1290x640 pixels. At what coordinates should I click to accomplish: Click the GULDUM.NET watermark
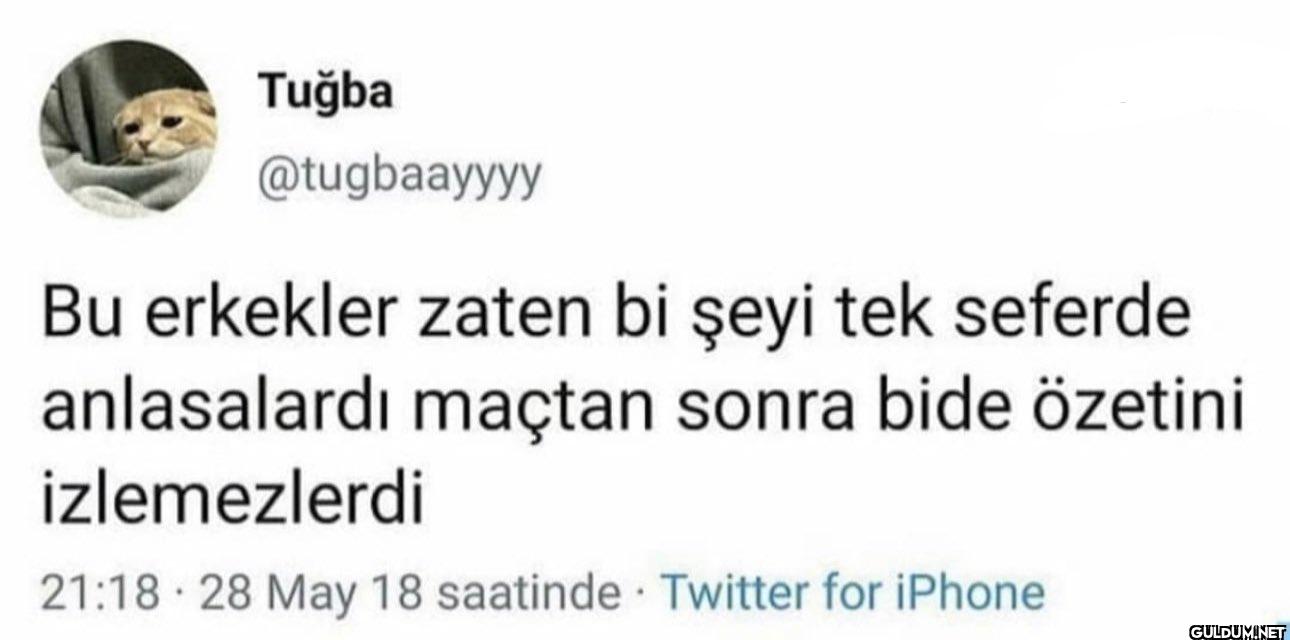pos(1227,628)
